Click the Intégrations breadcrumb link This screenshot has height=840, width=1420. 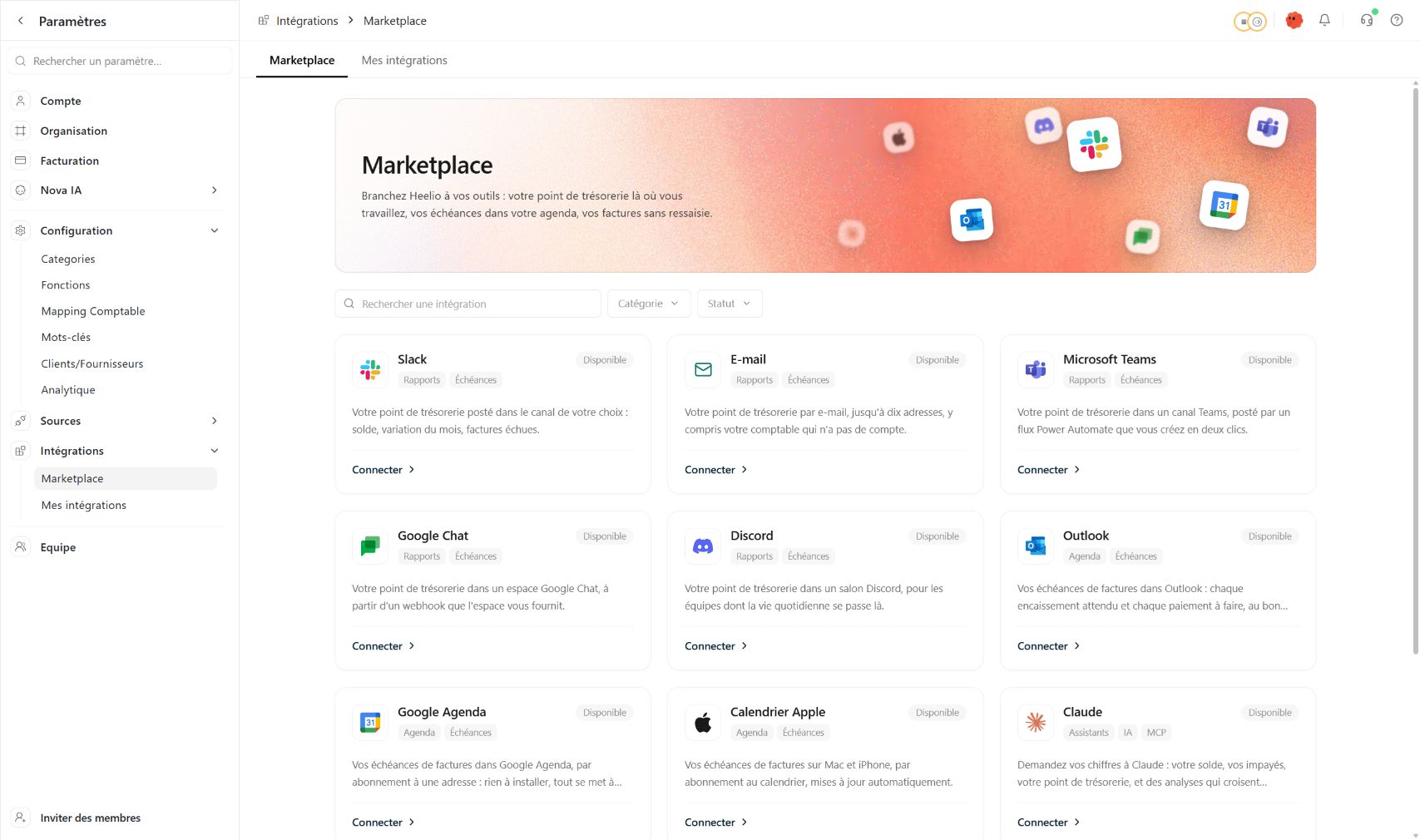307,21
